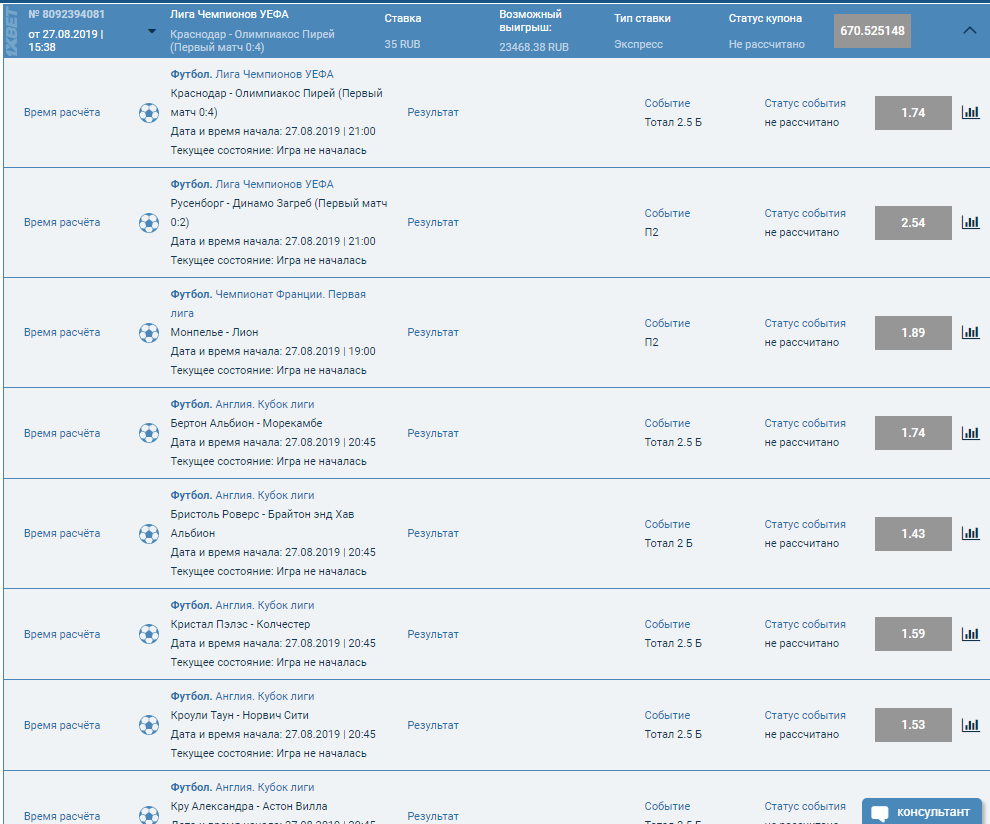
Task: Collapse the coupon with top-right chevron
Action: (969, 30)
